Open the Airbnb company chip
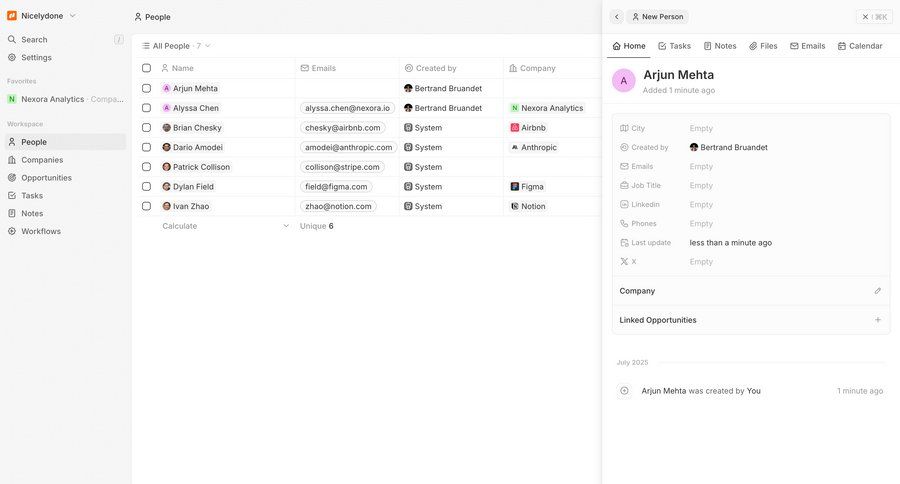 528,127
